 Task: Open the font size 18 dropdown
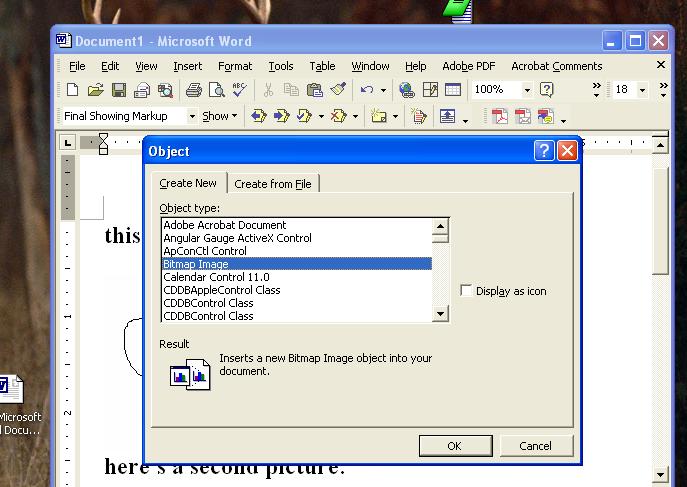[642, 90]
